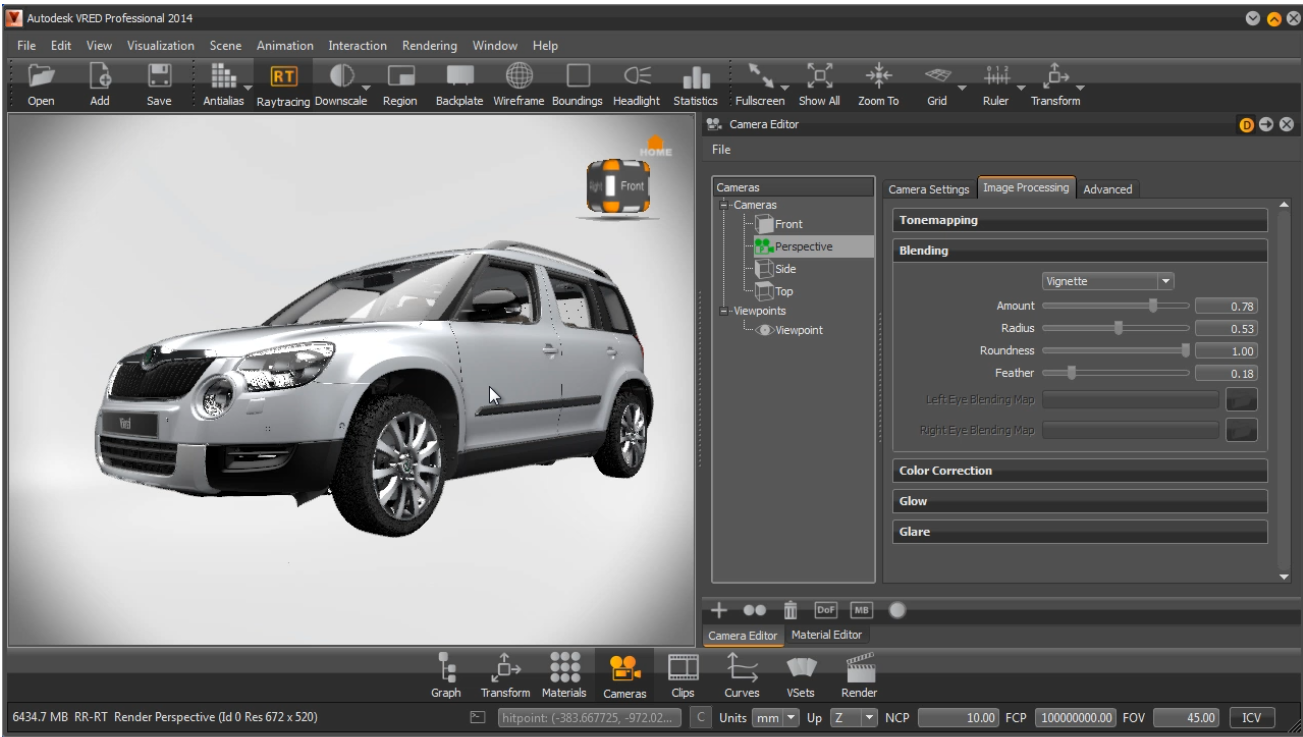
Task: Collapse the Viewpoints tree node
Action: pos(724,311)
